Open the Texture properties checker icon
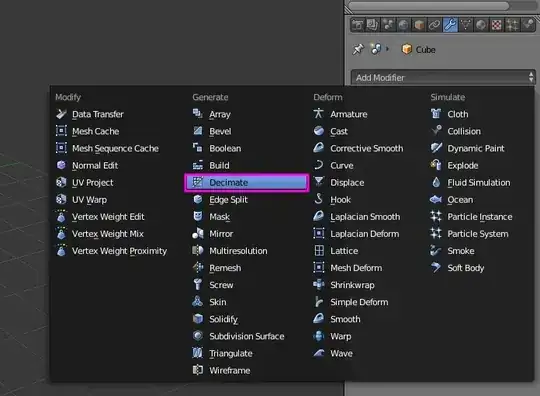Image resolution: width=540 pixels, height=396 pixels. pos(497,25)
